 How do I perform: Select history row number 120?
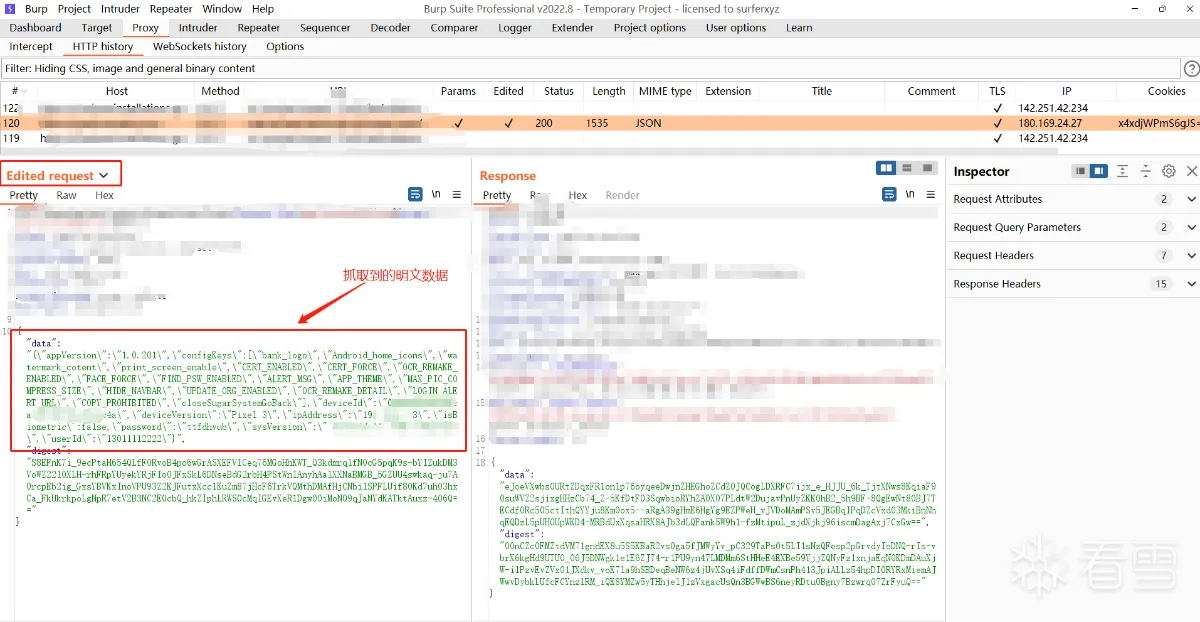click(600, 123)
